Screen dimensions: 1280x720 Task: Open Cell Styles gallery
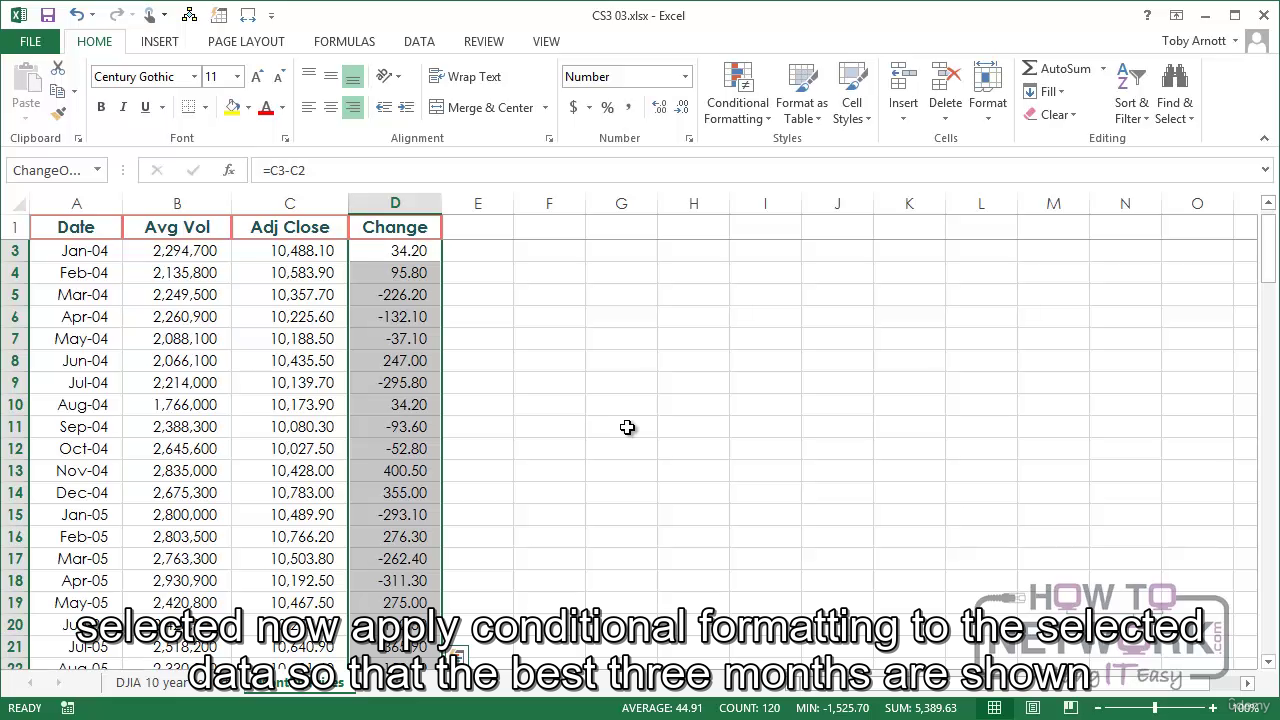click(852, 94)
